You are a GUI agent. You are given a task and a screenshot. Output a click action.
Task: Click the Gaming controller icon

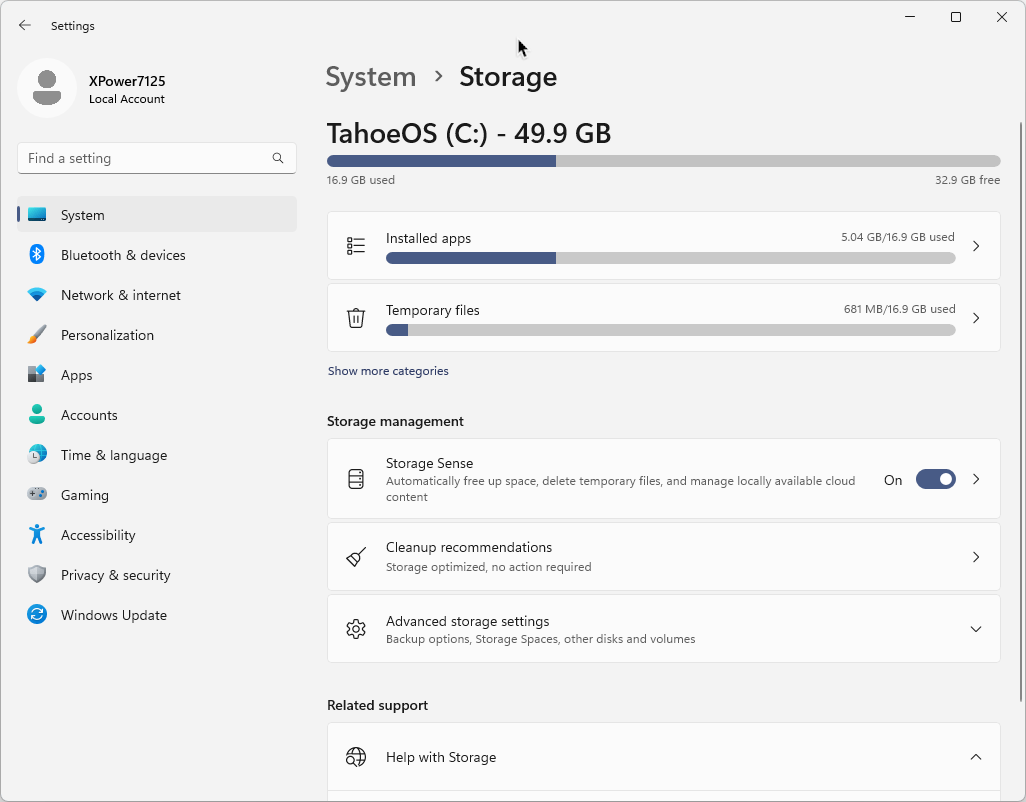click(x=37, y=495)
